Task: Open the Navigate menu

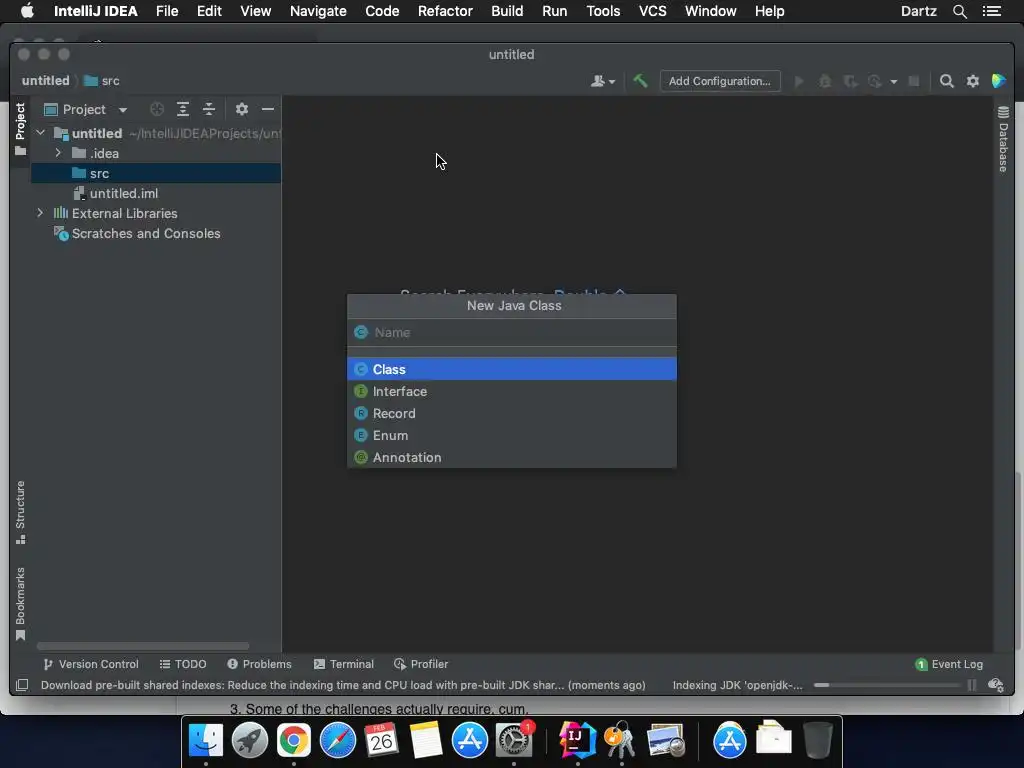Action: click(x=318, y=11)
